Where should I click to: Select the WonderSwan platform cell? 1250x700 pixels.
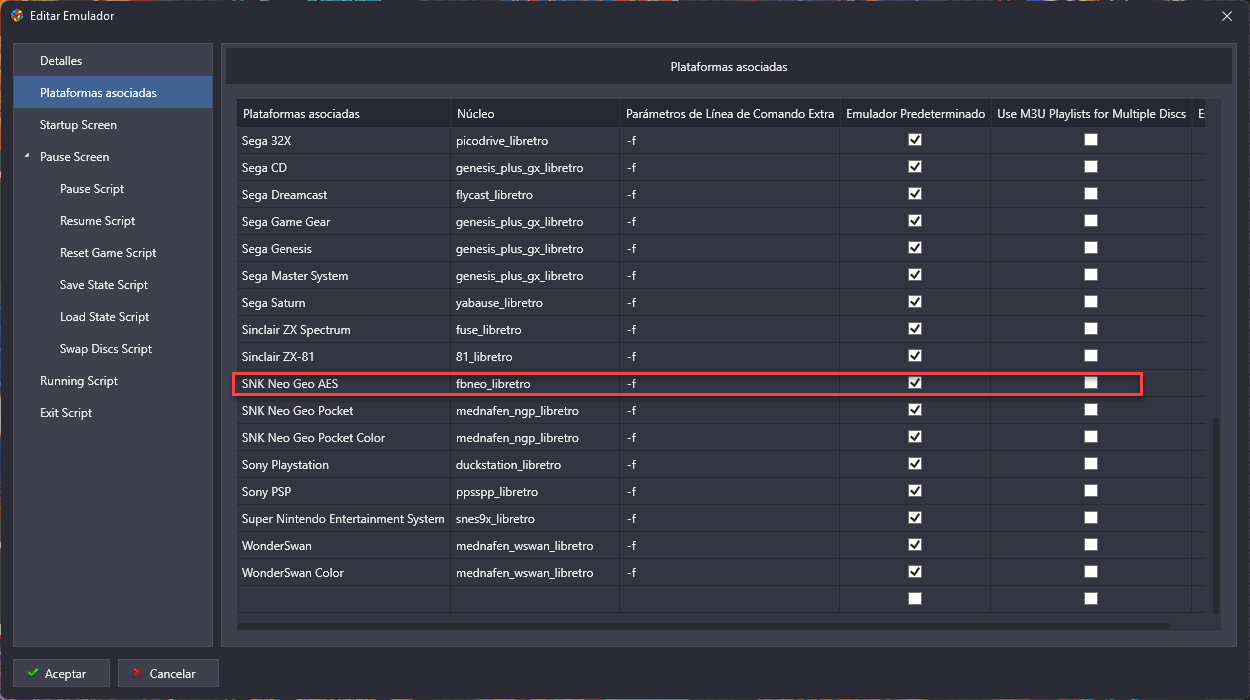[343, 545]
